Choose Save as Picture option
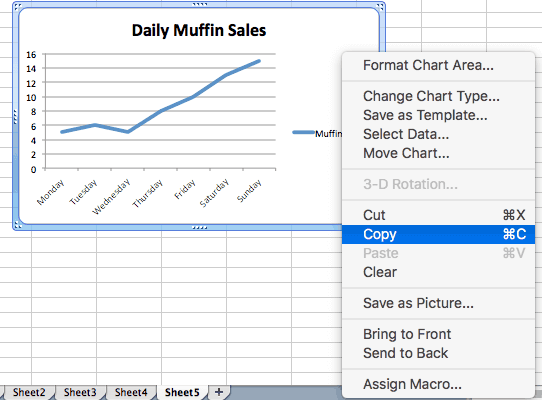The width and height of the screenshot is (542, 400). tap(438, 303)
